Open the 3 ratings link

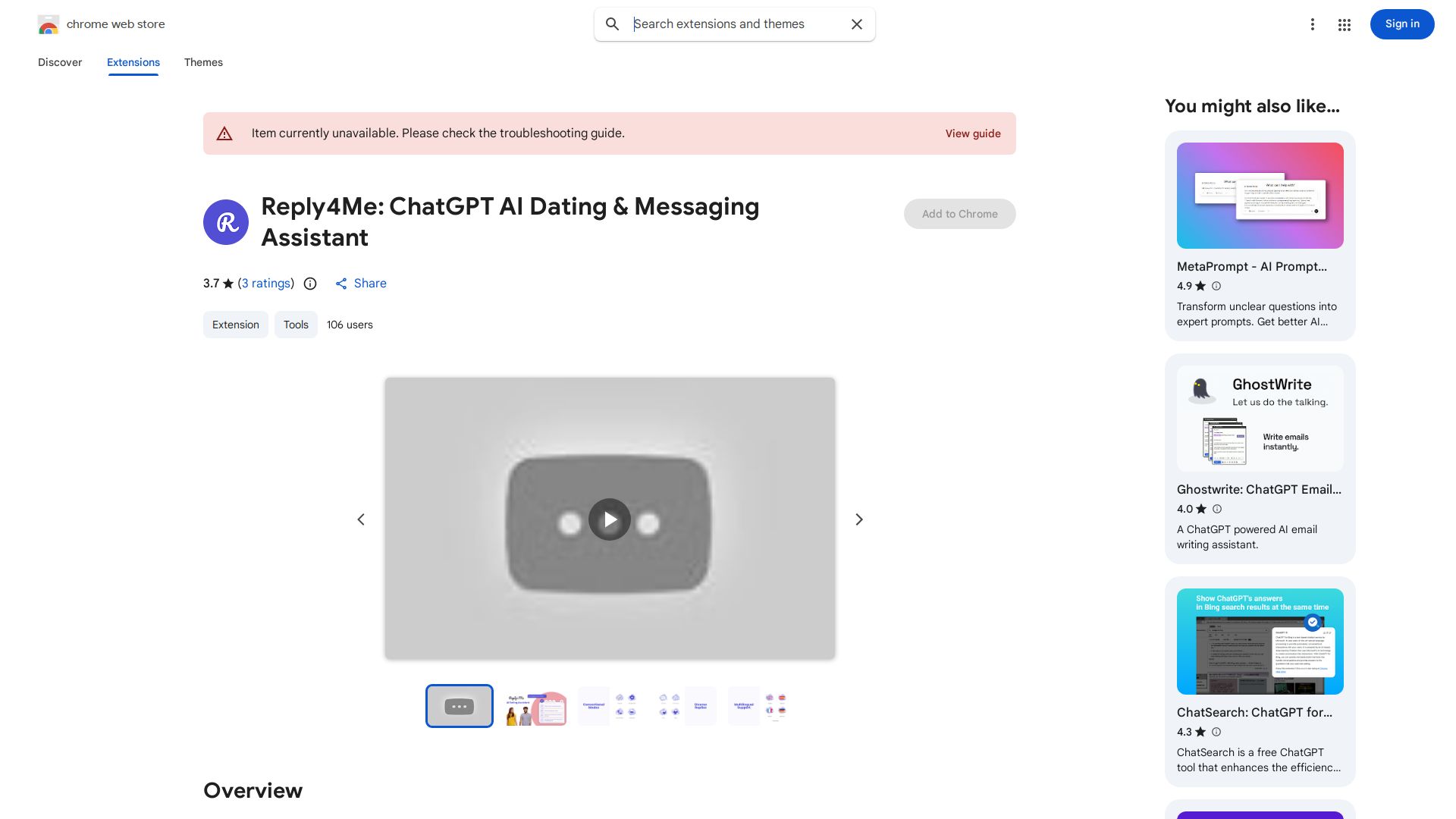click(x=266, y=284)
